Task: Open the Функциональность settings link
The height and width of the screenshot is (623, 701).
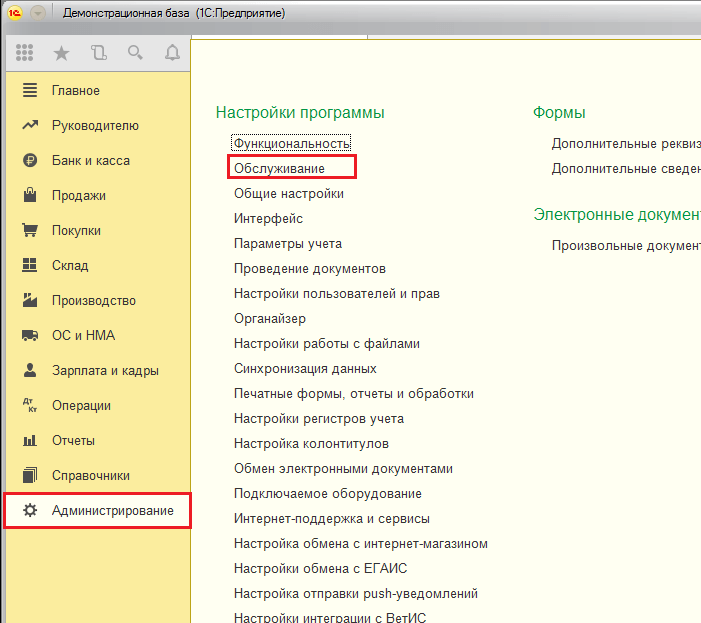Action: point(292,144)
